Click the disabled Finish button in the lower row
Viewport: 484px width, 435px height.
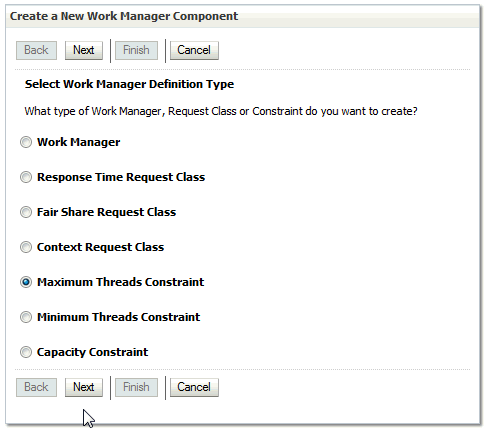click(136, 387)
